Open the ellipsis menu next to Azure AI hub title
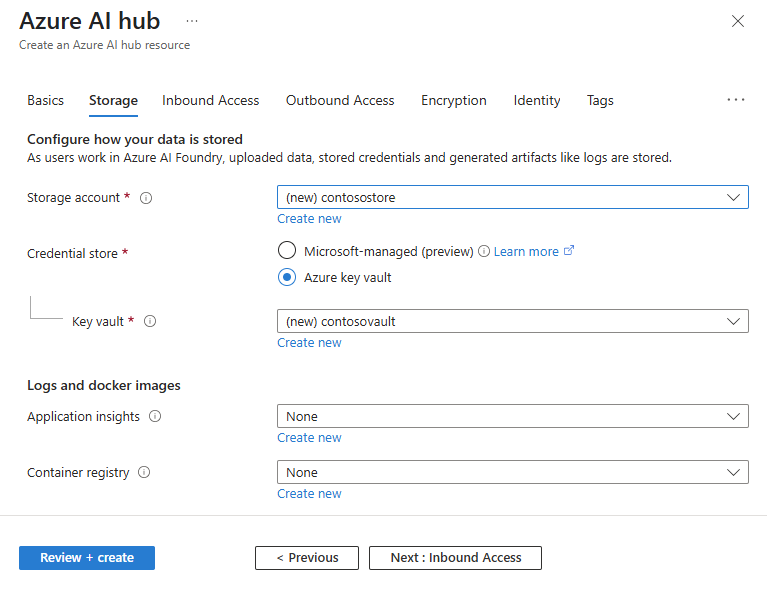The image size is (767, 595). click(192, 21)
